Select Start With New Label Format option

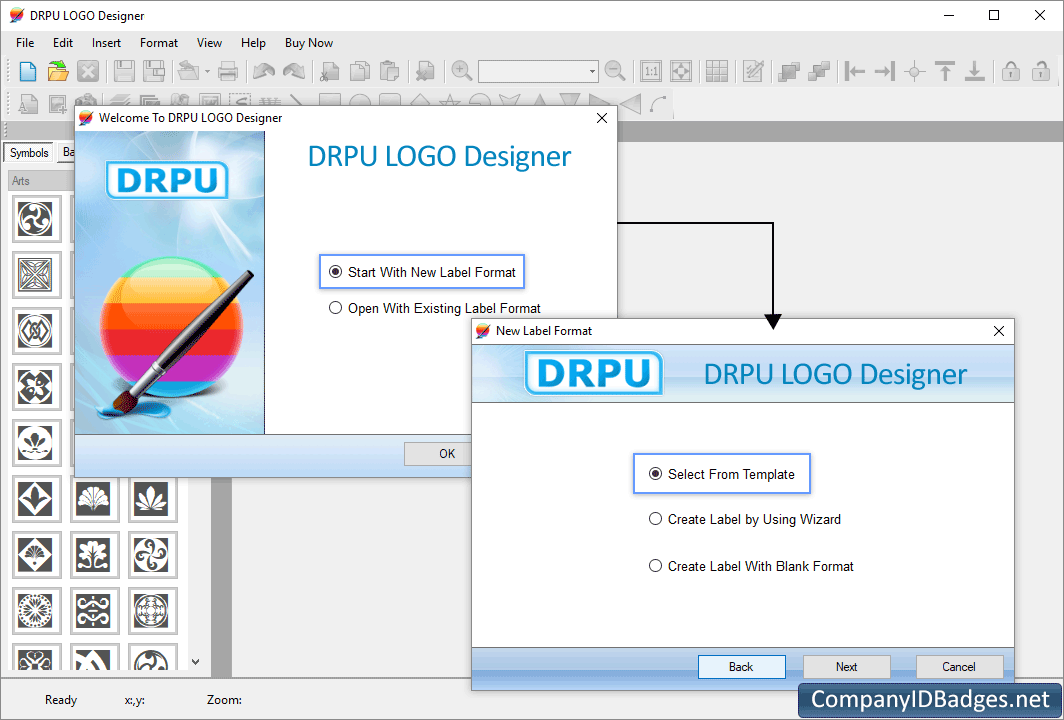[422, 272]
